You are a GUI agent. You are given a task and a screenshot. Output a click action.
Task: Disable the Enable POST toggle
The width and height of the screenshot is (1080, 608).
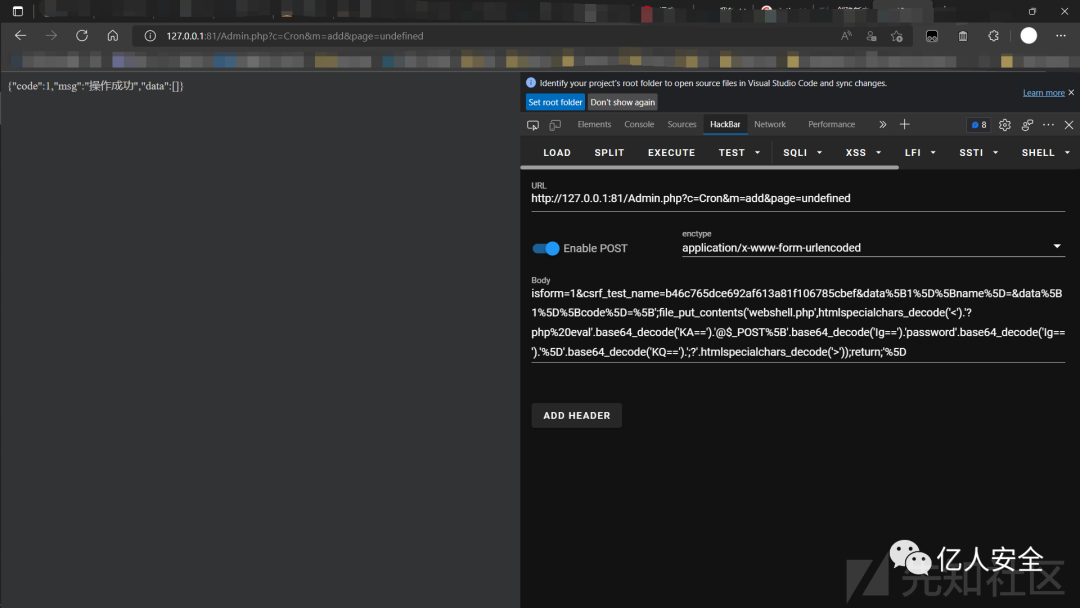546,248
